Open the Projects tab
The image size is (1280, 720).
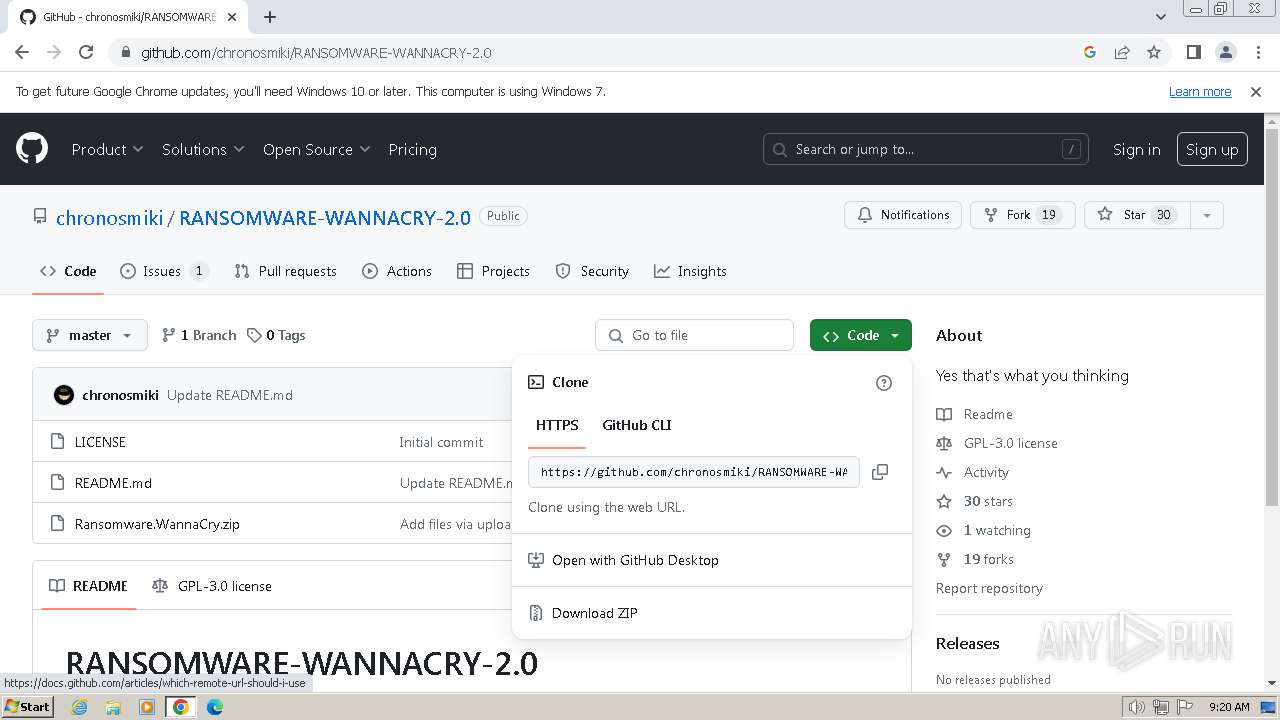pos(493,271)
